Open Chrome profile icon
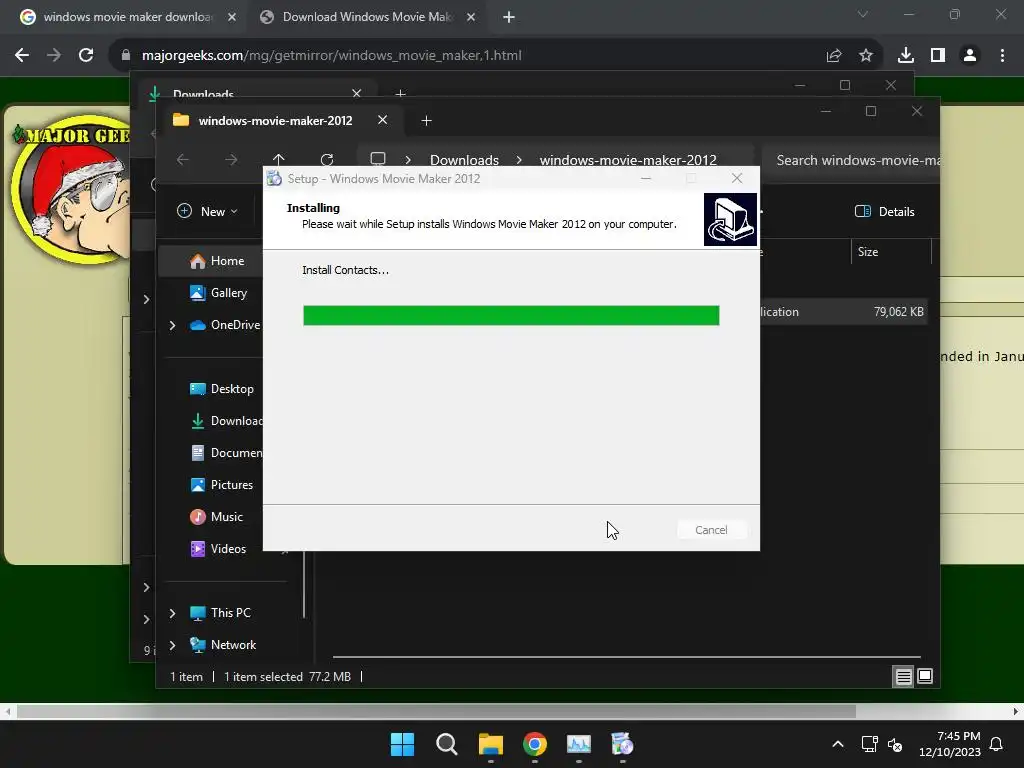The image size is (1024, 768). tap(970, 56)
